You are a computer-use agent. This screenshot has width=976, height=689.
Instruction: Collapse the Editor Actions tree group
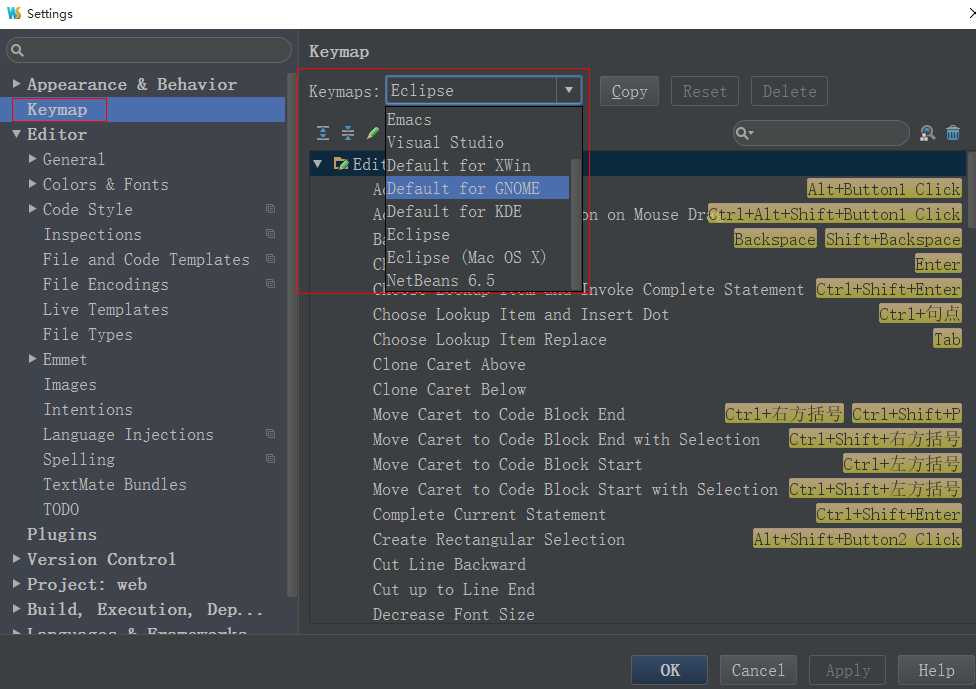(x=317, y=164)
